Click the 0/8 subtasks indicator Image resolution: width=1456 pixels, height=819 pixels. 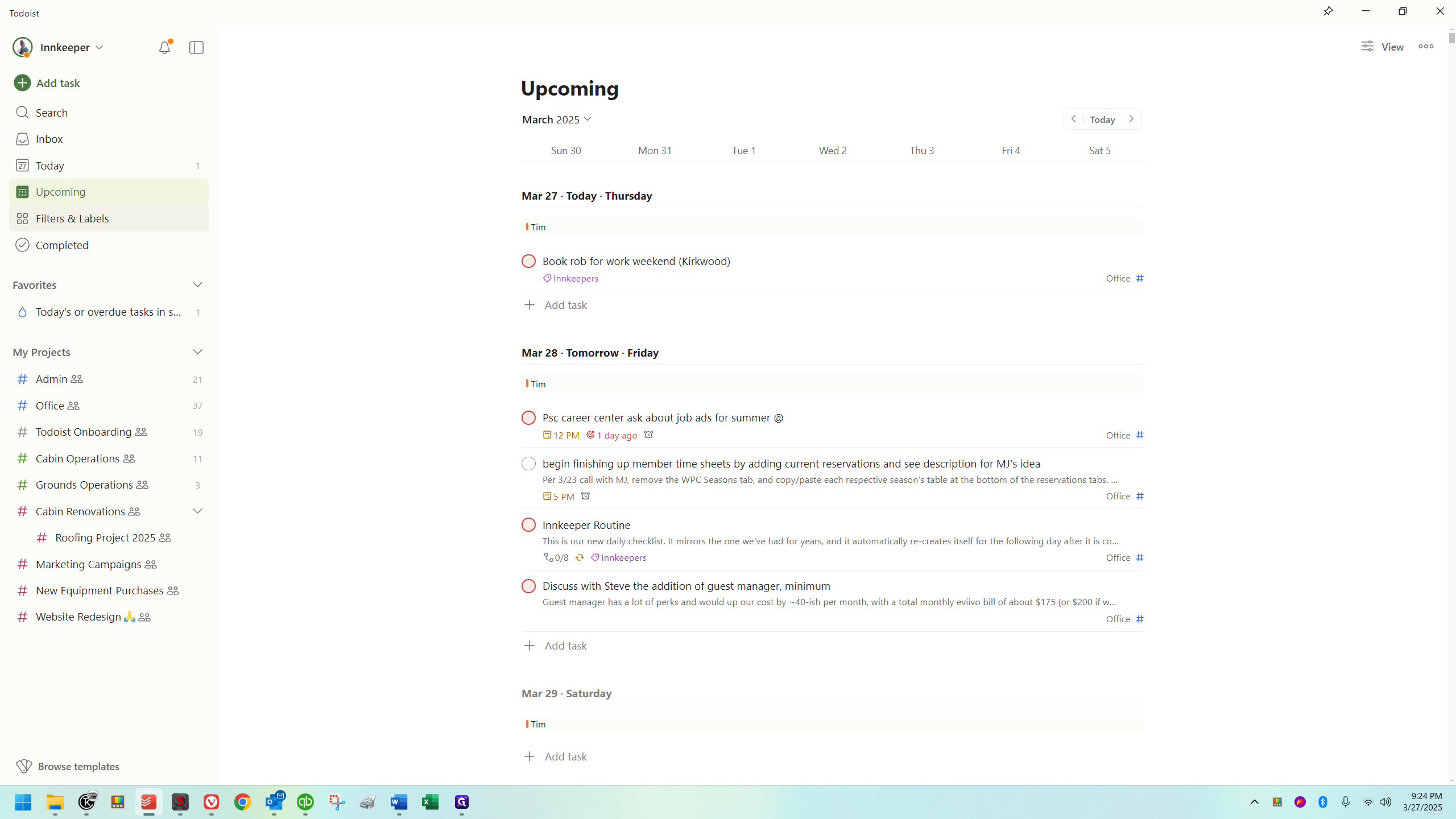(556, 557)
